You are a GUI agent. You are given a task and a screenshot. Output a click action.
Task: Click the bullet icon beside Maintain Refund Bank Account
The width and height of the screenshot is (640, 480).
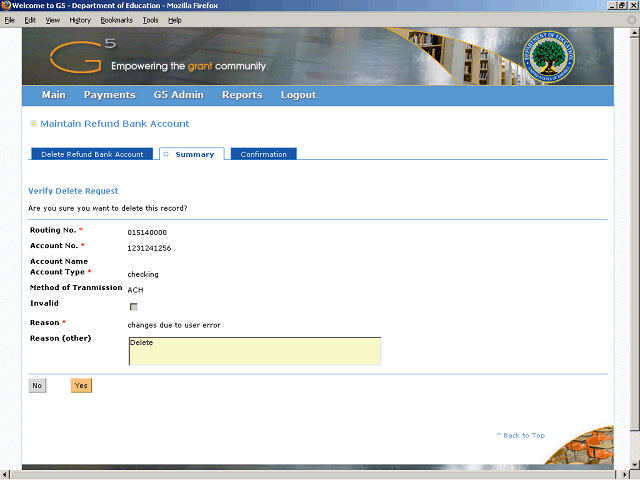33,123
